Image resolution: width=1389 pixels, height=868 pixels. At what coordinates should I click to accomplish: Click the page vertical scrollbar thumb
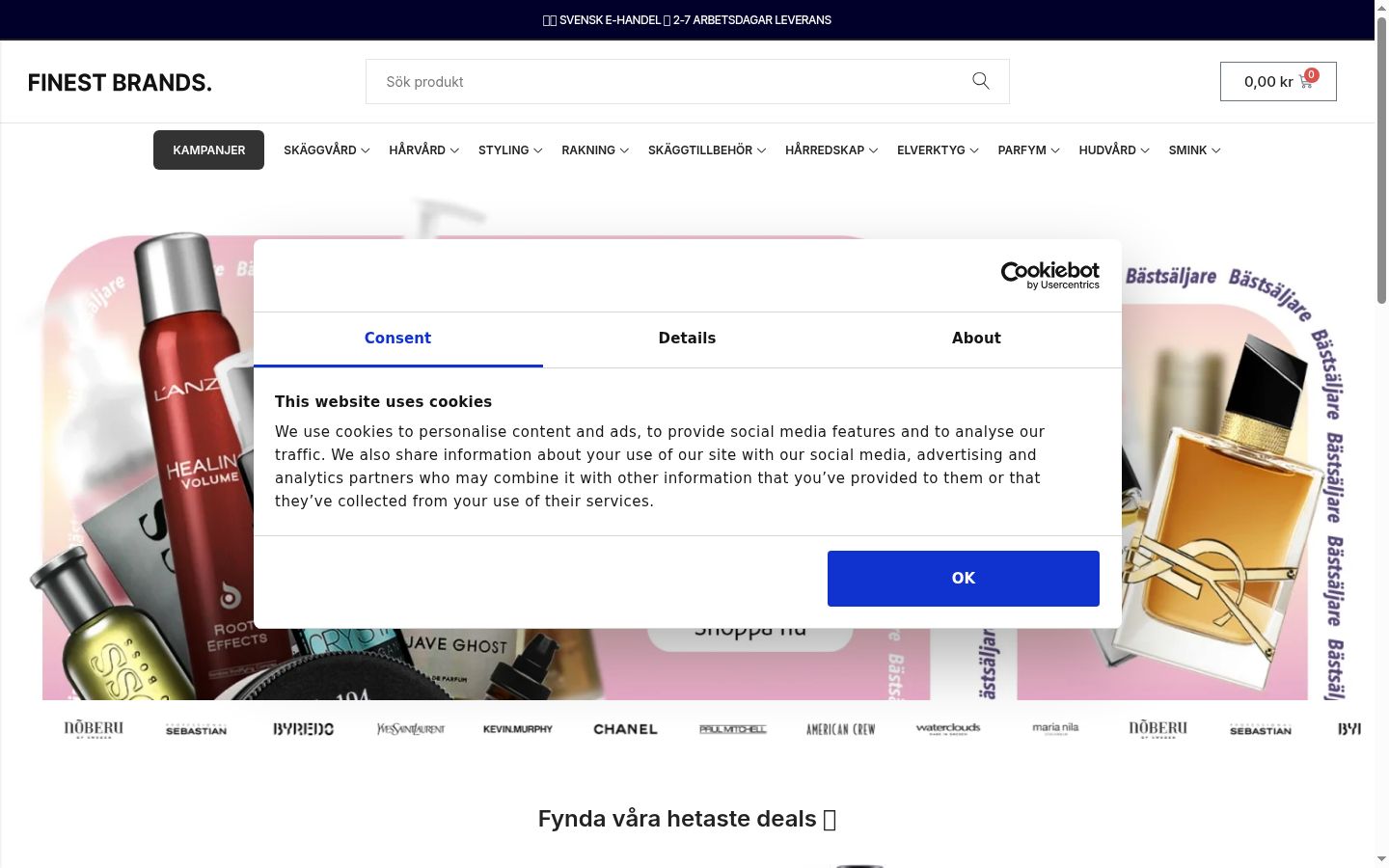1381,159
